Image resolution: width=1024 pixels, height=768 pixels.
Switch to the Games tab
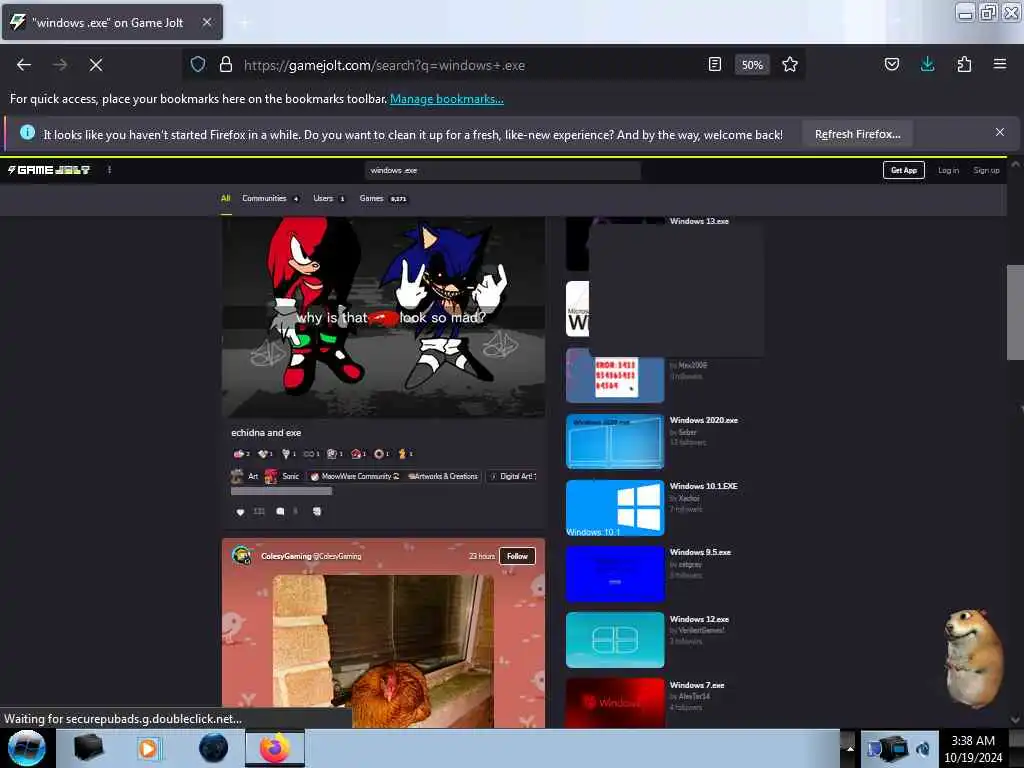tap(383, 199)
